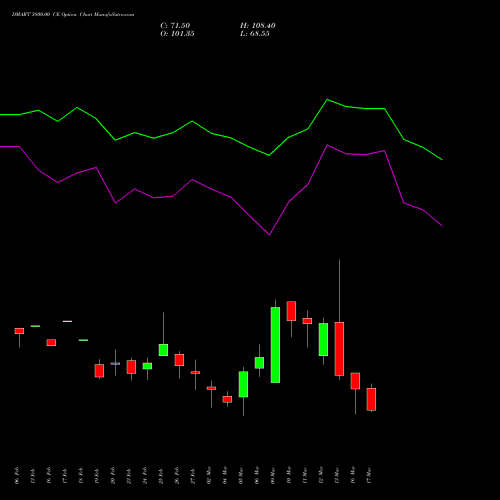The height and width of the screenshot is (500, 500).
Task: Click the '09 Mar' date label
Action: click(273, 475)
